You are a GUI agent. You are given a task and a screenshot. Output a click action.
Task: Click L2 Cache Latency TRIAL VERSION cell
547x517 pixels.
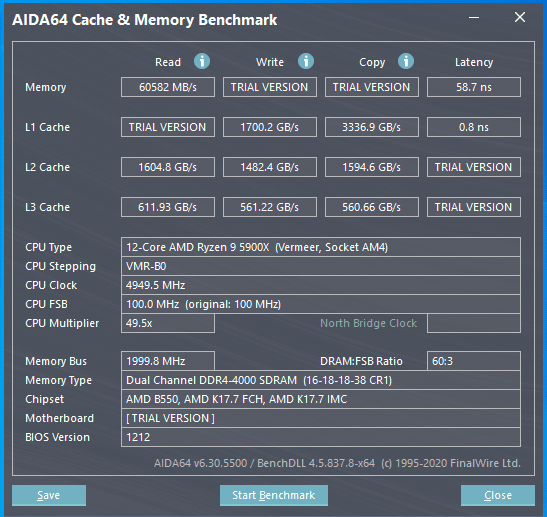click(474, 167)
